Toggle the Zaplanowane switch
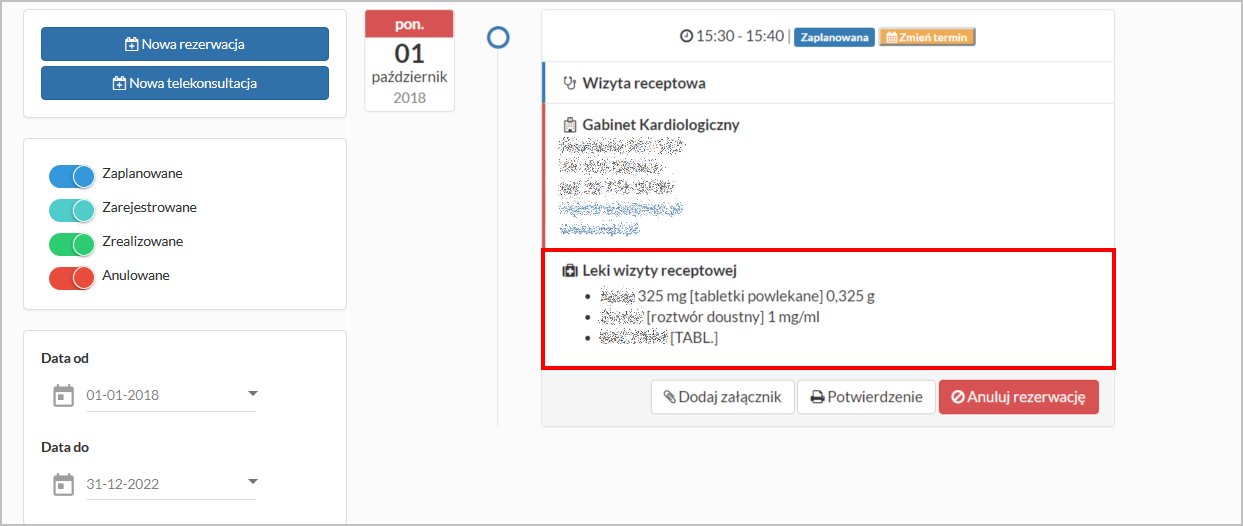 pos(71,176)
